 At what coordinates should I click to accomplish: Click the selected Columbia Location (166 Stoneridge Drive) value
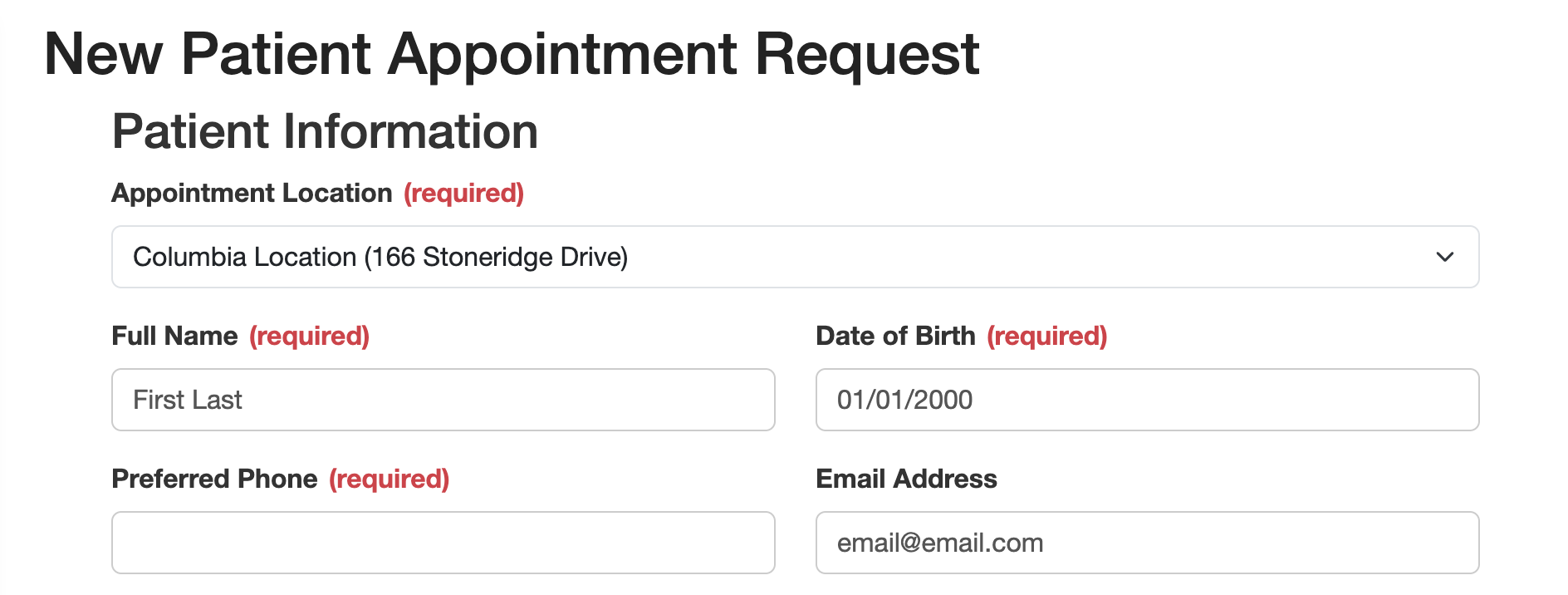pos(380,257)
